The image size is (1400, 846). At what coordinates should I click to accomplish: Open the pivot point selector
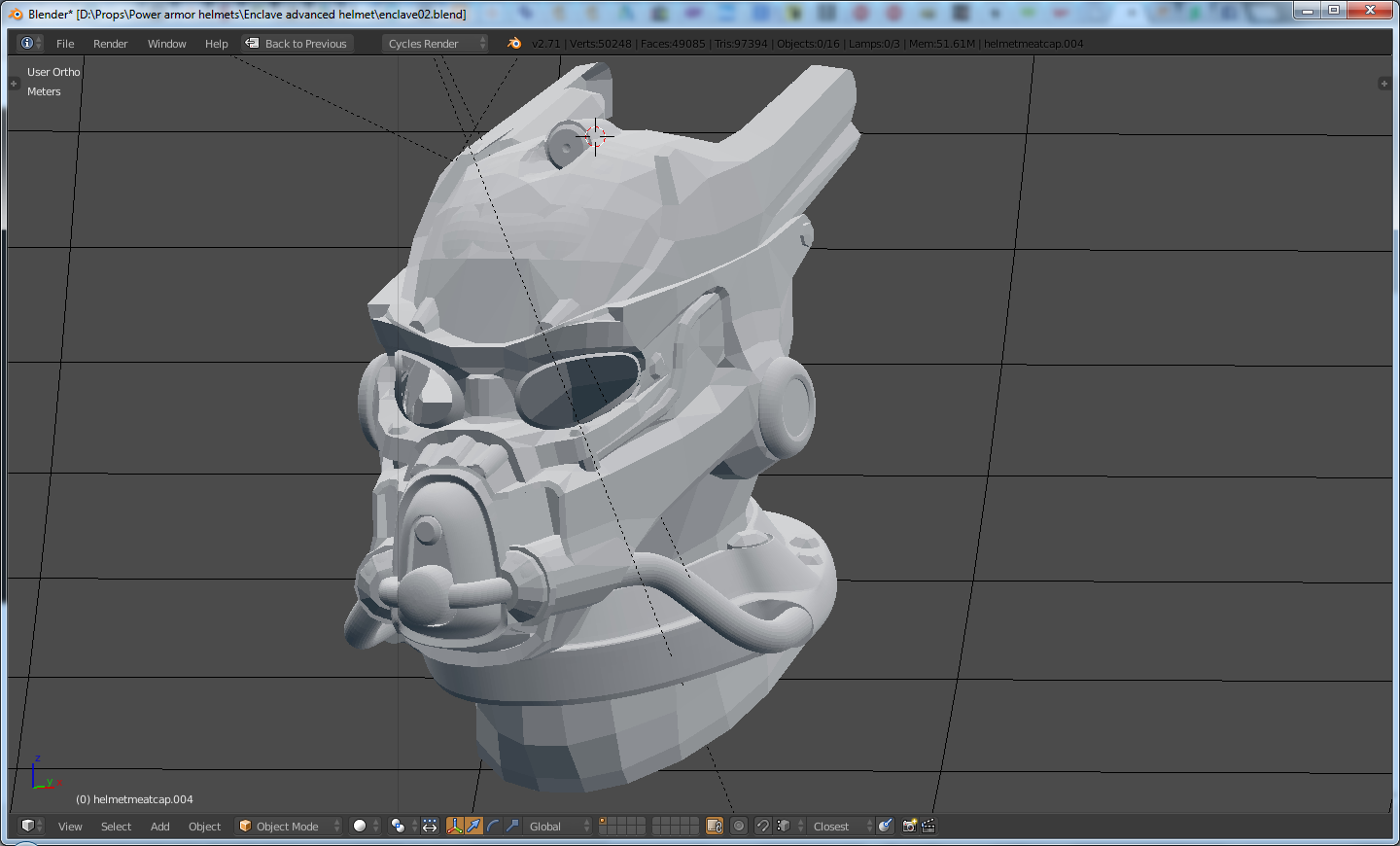402,827
